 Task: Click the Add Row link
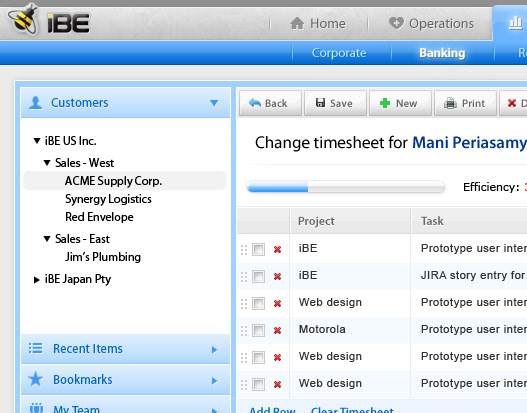[x=272, y=410]
